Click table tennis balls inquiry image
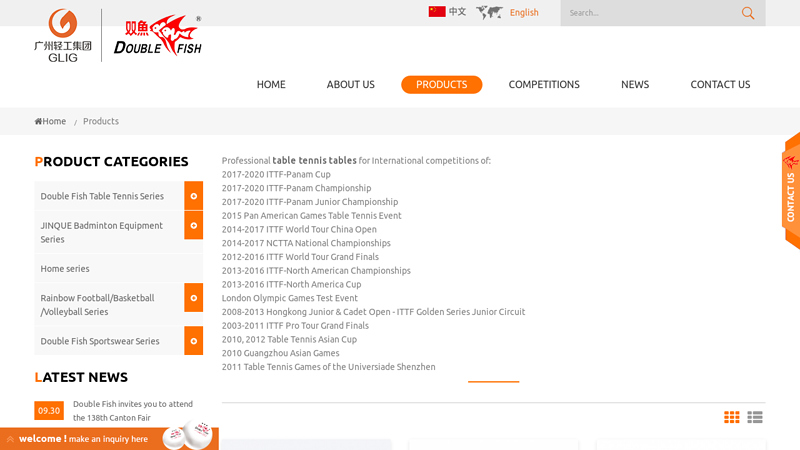Image resolution: width=800 pixels, height=450 pixels. coord(187,435)
